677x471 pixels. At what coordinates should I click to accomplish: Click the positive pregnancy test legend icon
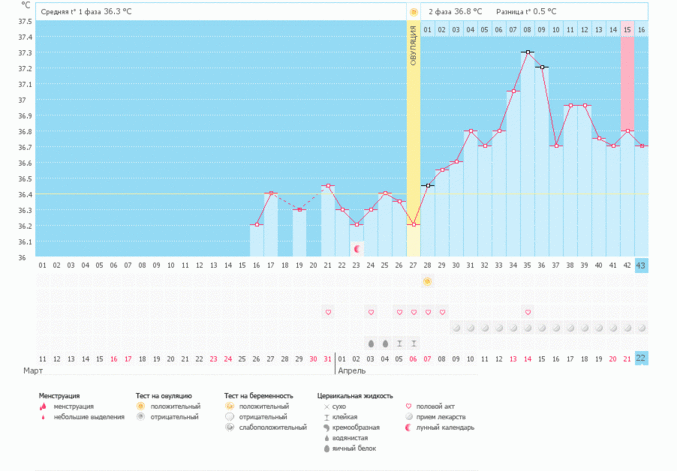(x=230, y=406)
